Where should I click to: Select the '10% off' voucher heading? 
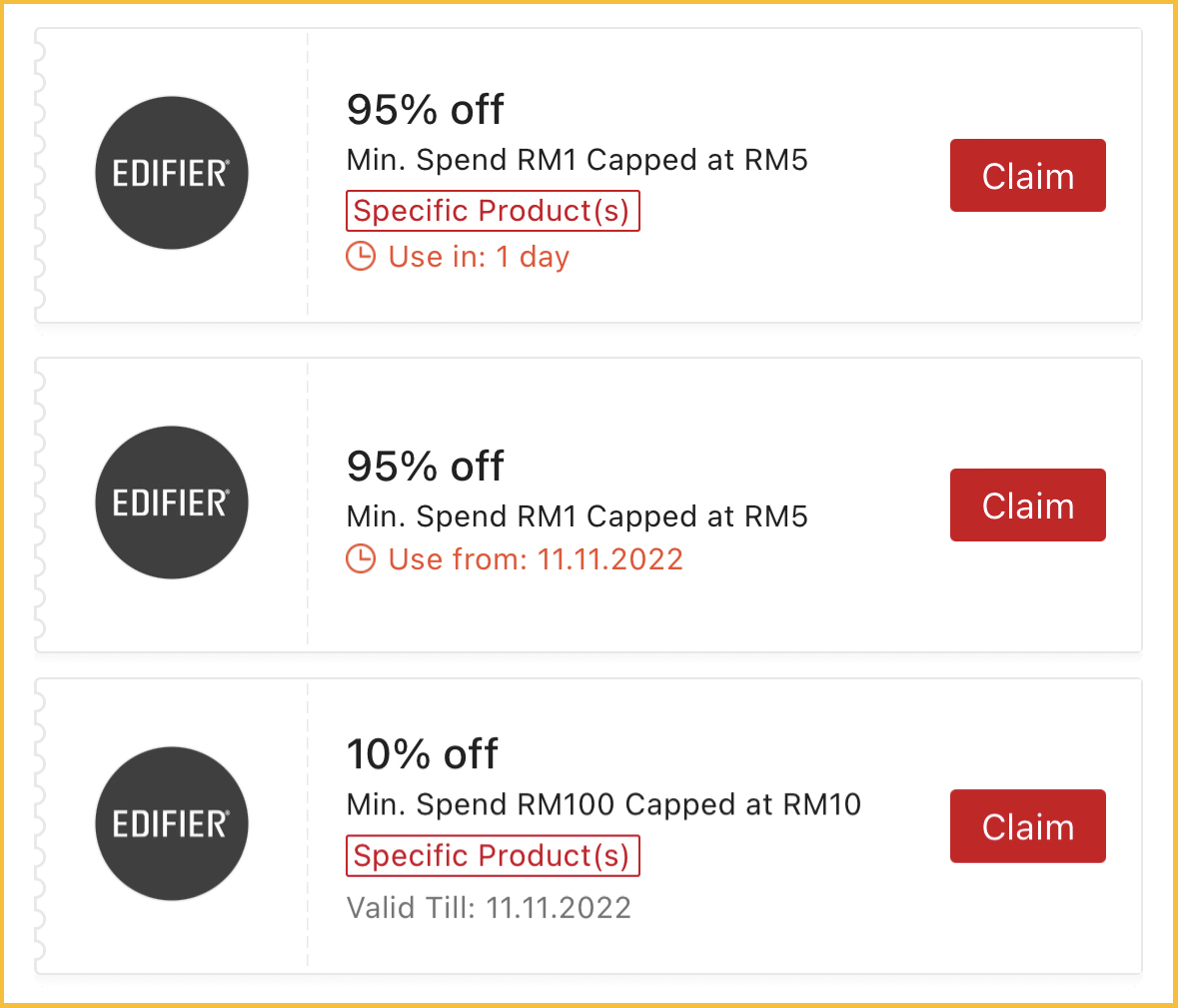pyautogui.click(x=422, y=754)
